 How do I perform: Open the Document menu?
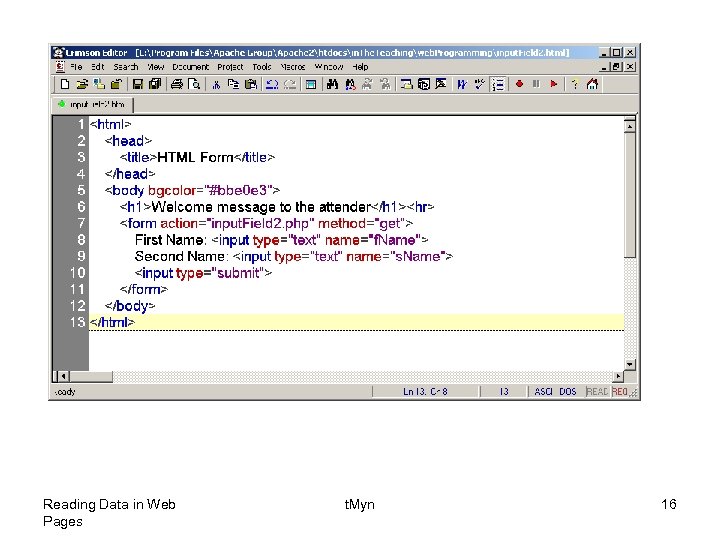click(x=191, y=67)
